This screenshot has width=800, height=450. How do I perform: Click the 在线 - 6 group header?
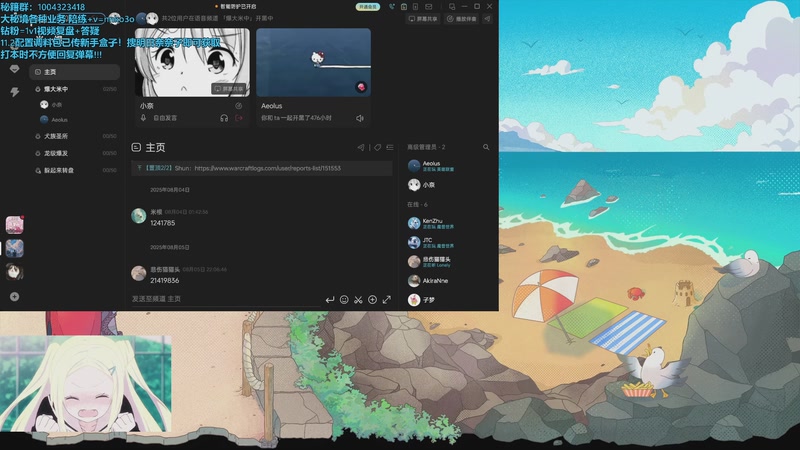pyautogui.click(x=418, y=204)
